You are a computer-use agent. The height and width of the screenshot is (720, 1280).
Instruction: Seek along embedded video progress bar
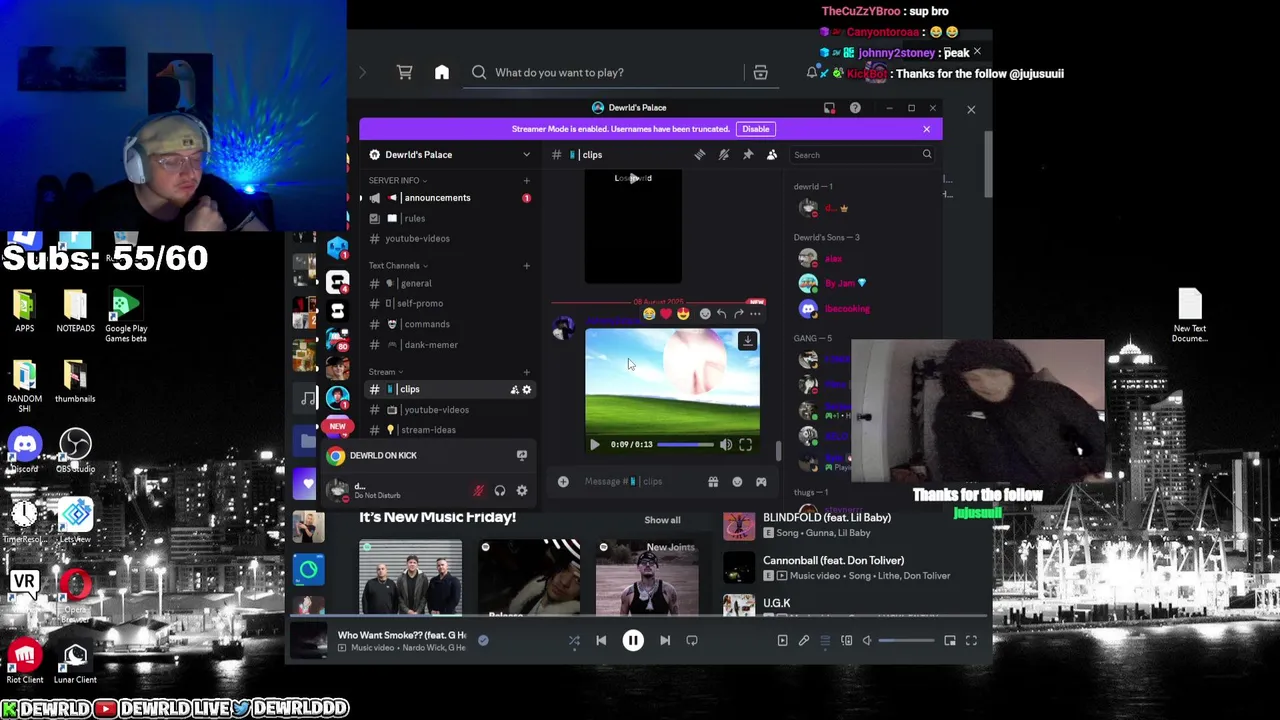(x=686, y=445)
